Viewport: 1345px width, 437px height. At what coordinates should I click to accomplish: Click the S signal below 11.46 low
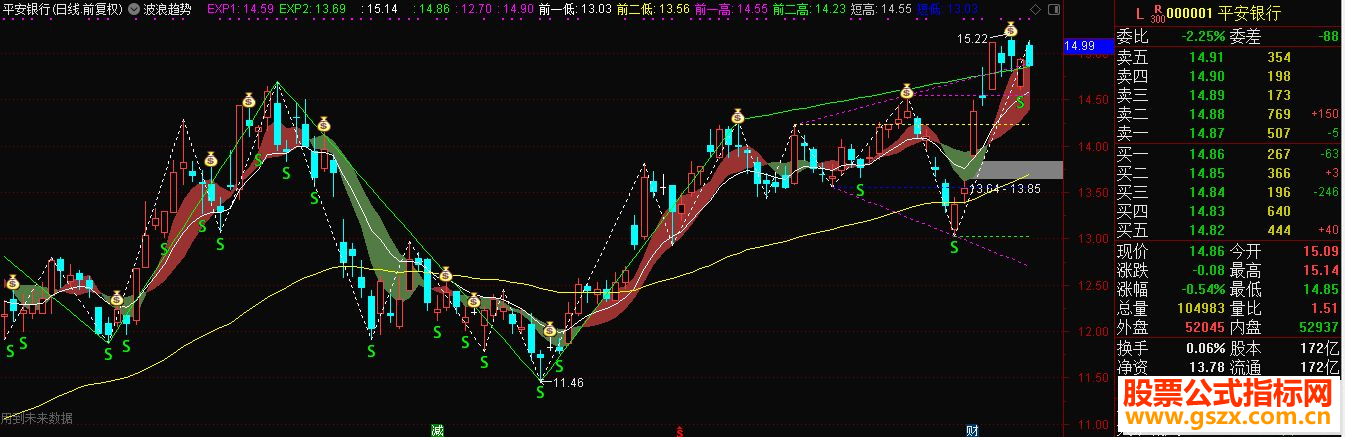point(540,393)
